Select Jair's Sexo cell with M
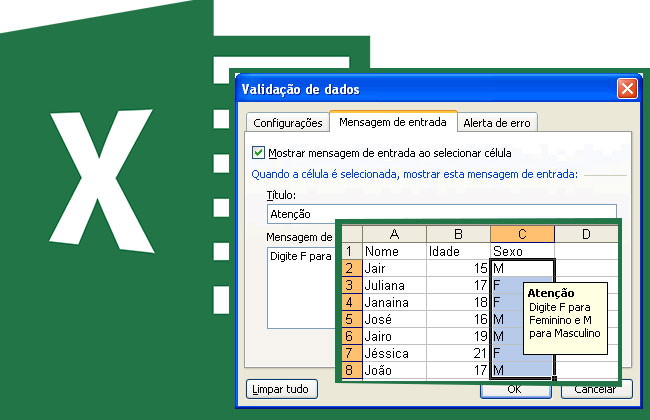650x420 pixels. point(522,268)
